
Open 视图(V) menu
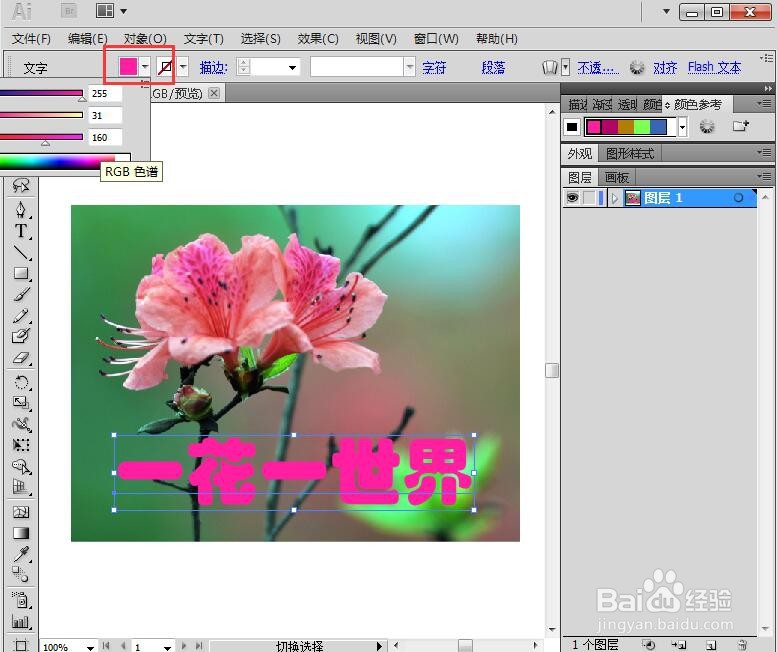[x=376, y=39]
